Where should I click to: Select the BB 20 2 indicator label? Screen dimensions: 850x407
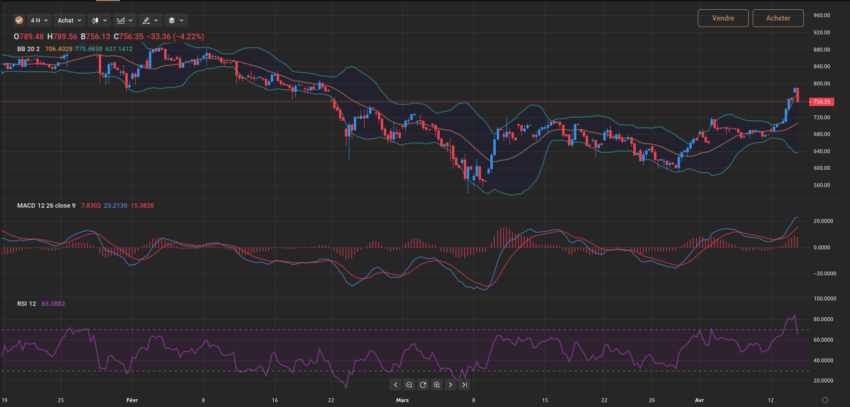point(29,49)
